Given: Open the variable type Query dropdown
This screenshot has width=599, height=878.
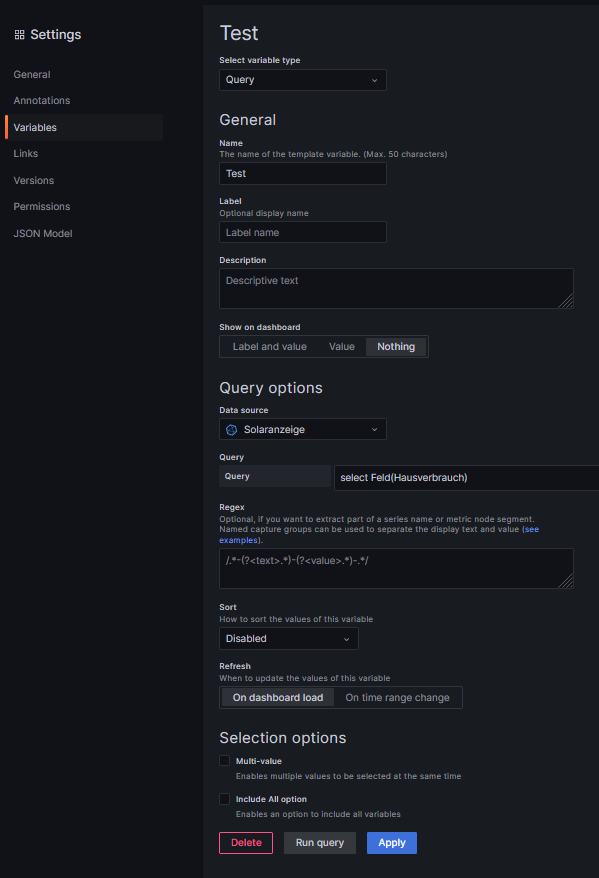Looking at the screenshot, I should tap(303, 80).
